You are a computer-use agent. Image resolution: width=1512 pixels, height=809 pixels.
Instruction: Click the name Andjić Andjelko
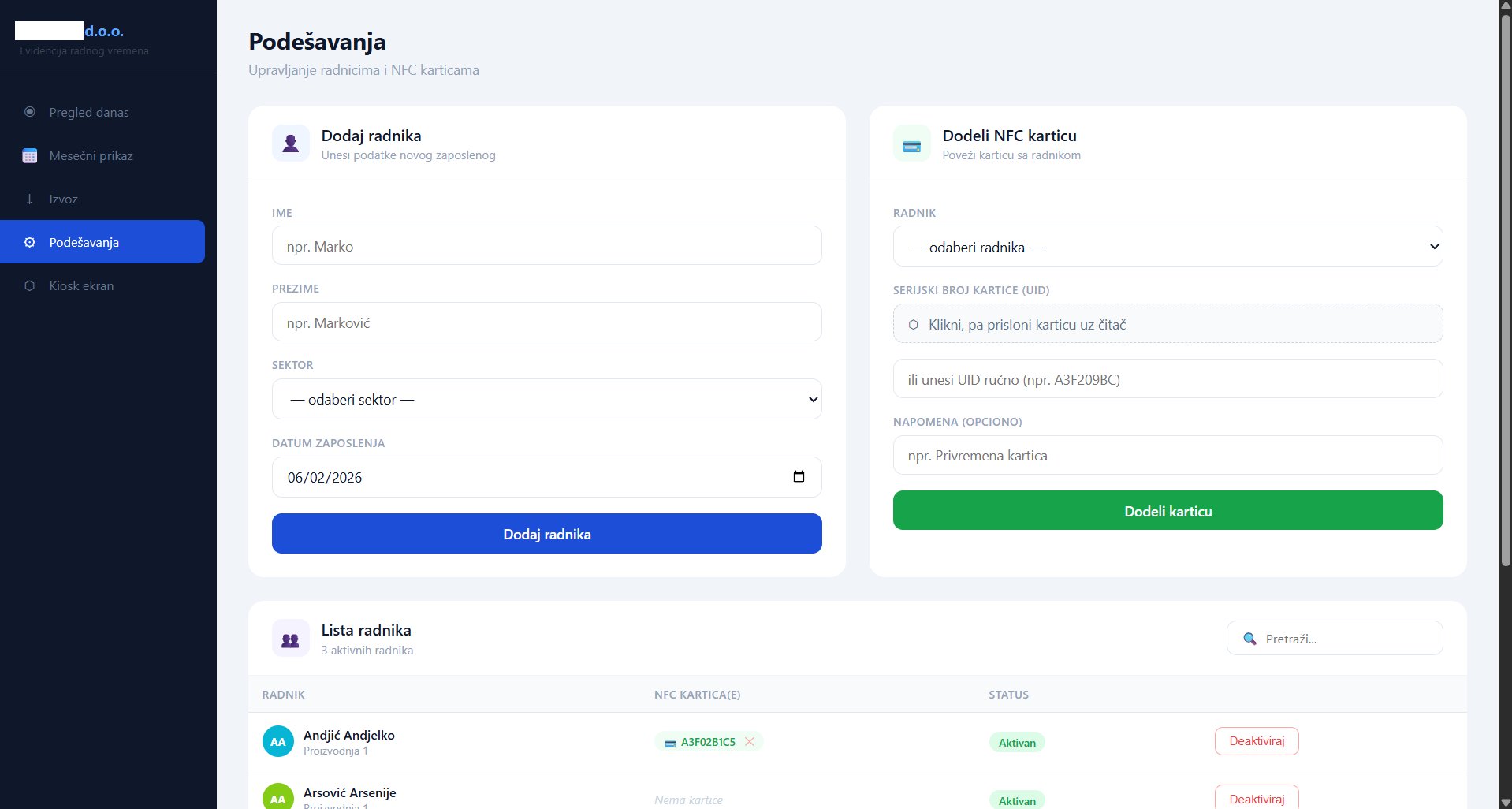349,735
